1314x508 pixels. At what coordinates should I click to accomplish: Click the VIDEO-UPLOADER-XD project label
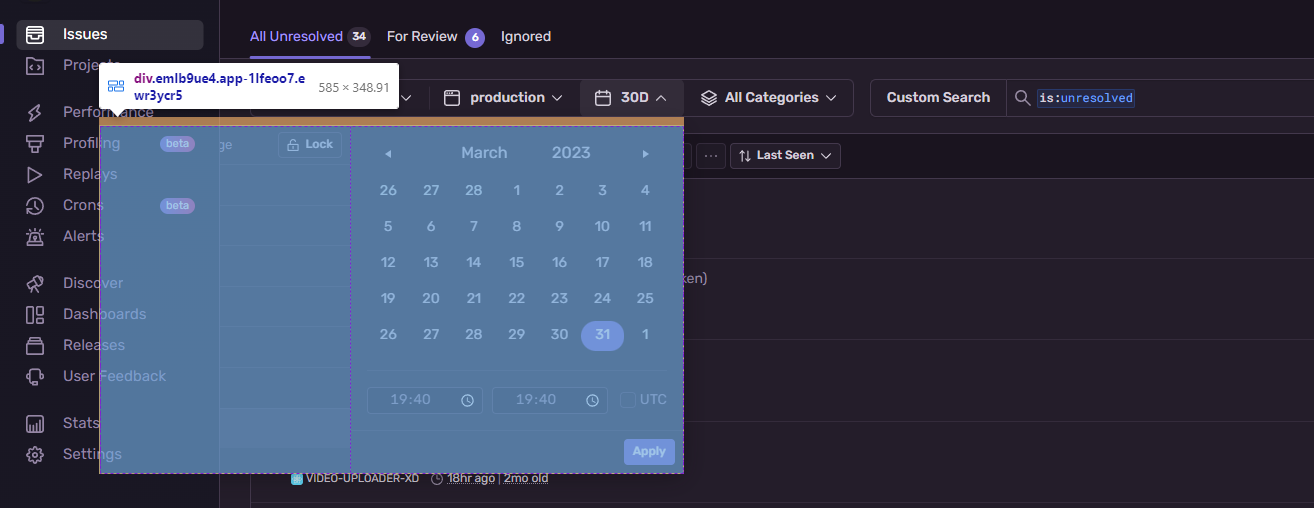point(362,478)
